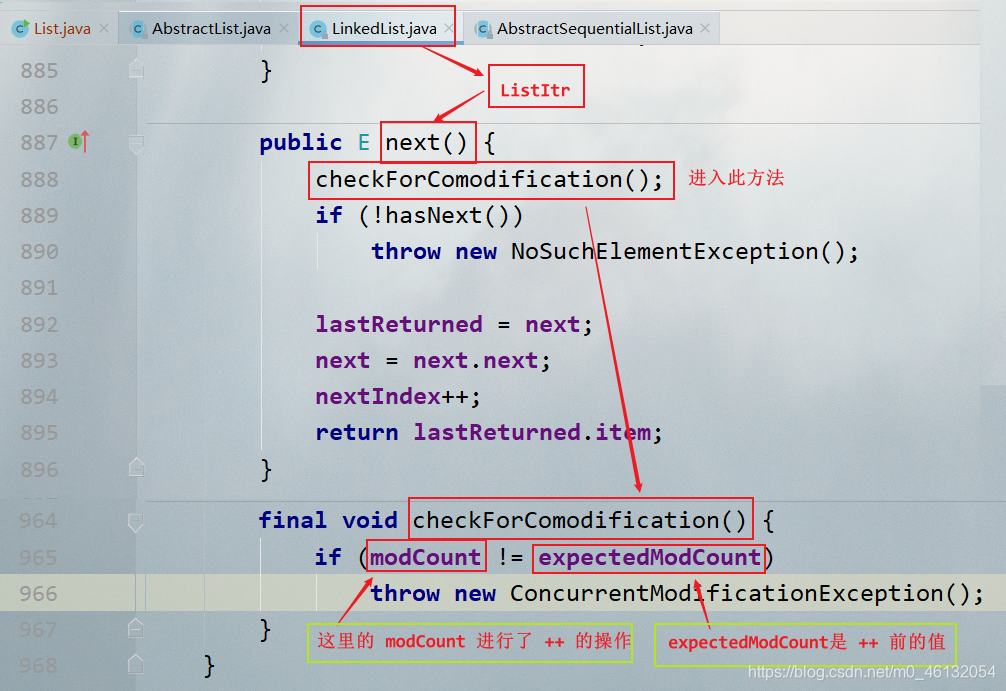1006x691 pixels.
Task: Click the final keyword on line 964
Action: 293,520
